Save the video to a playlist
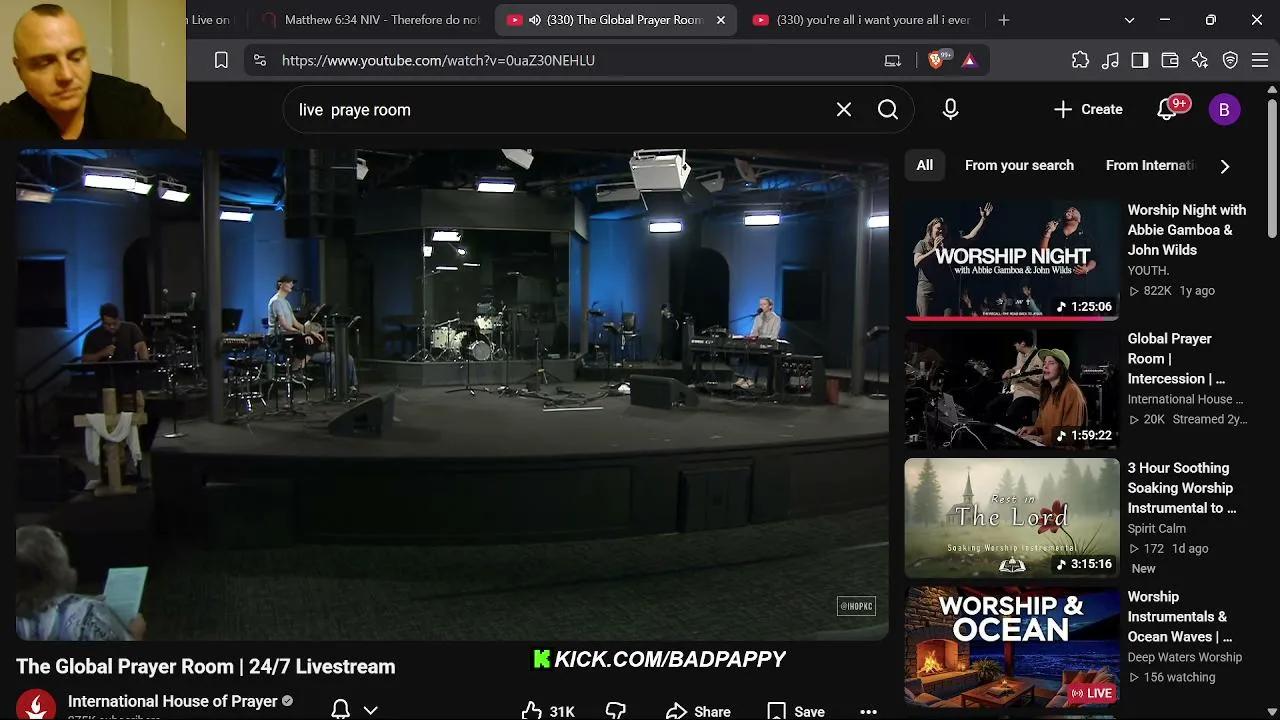The image size is (1280, 720). [796, 711]
